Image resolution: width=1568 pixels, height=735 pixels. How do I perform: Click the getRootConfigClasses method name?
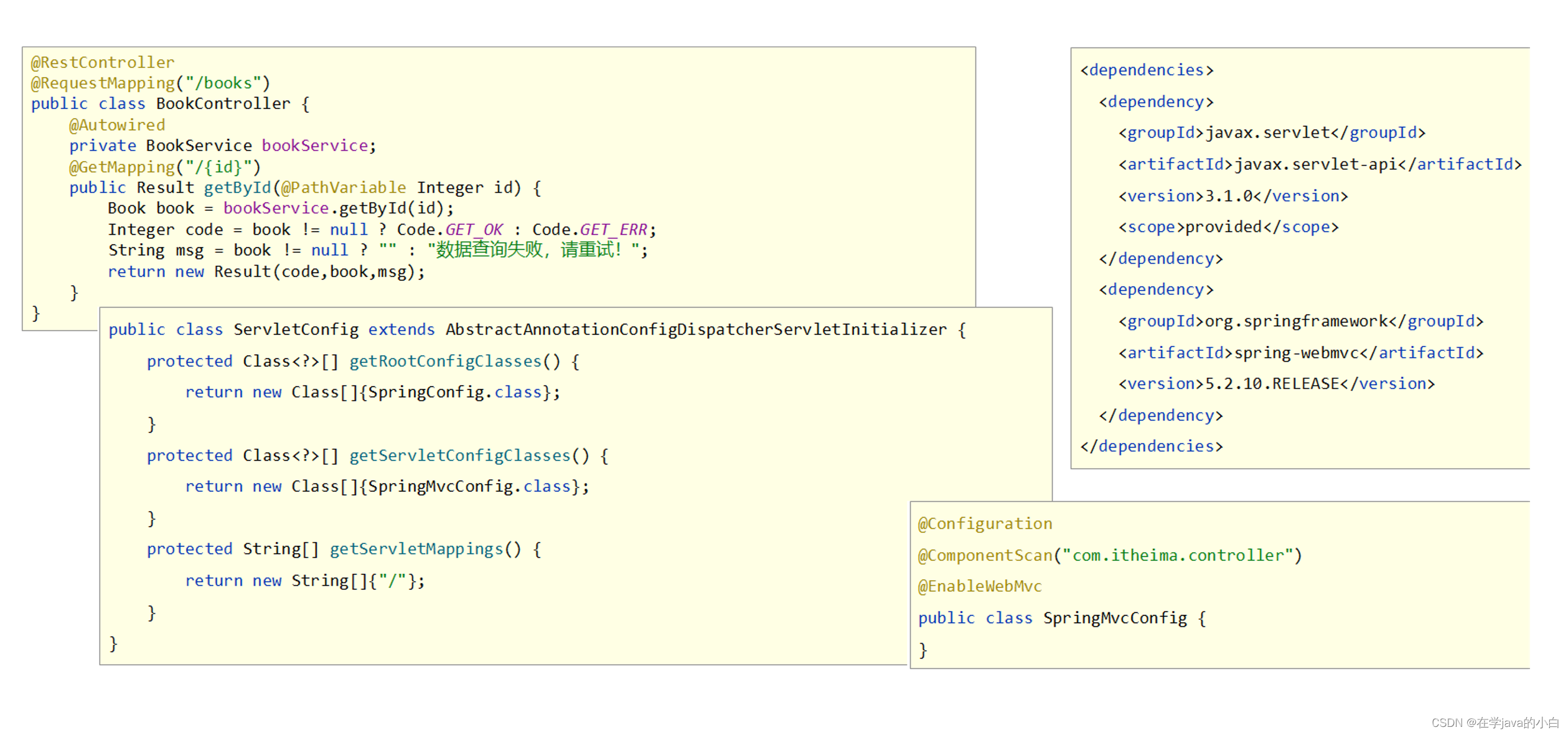point(445,361)
